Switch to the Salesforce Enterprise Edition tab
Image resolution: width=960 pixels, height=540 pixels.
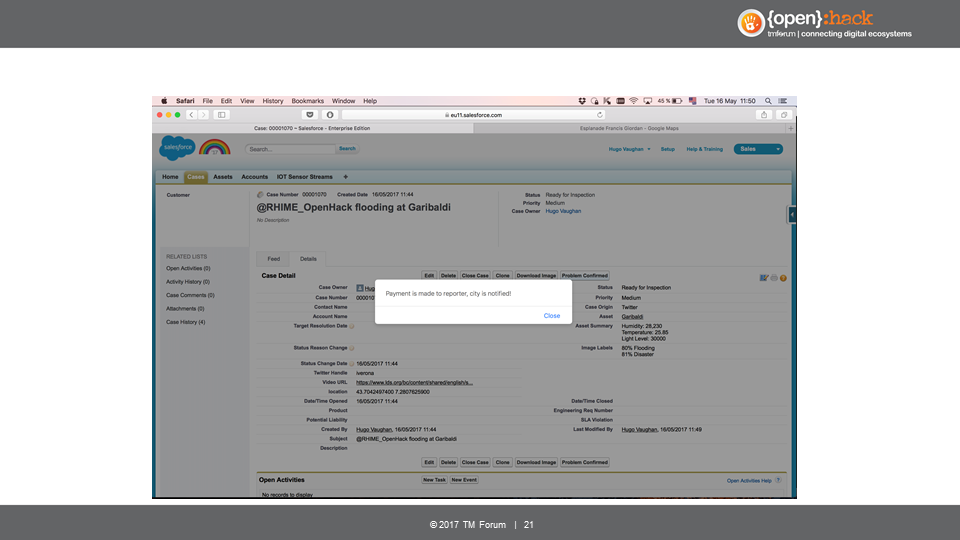point(312,129)
